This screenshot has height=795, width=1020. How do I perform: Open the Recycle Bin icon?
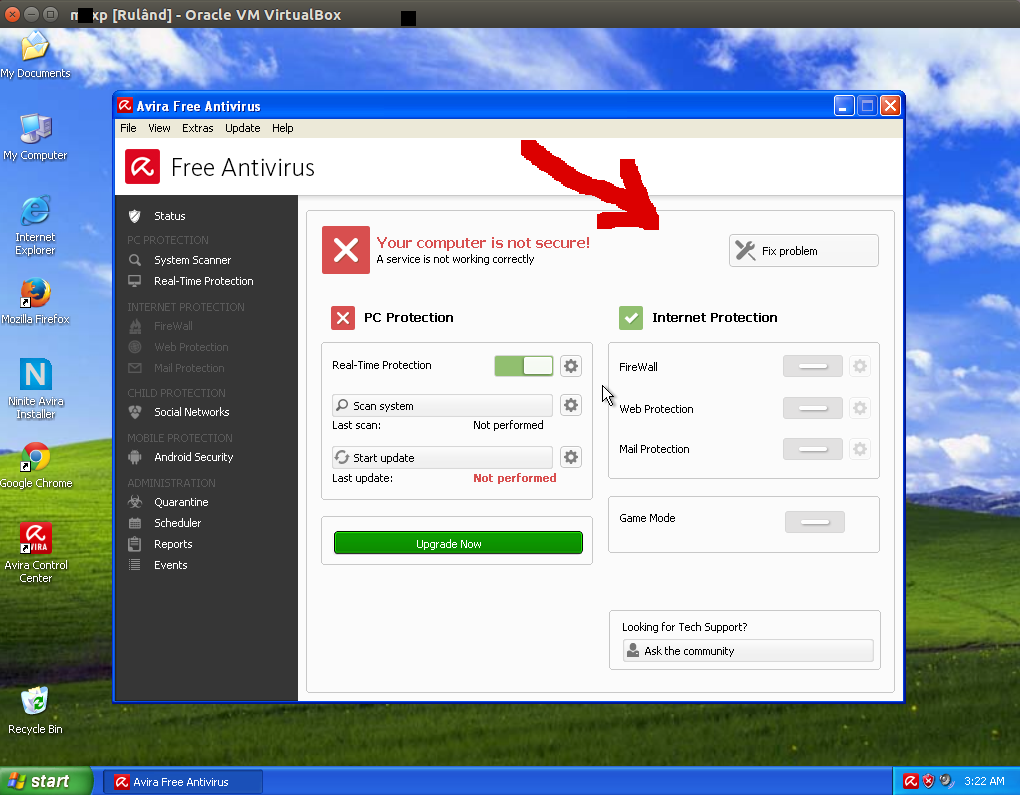click(x=35, y=710)
